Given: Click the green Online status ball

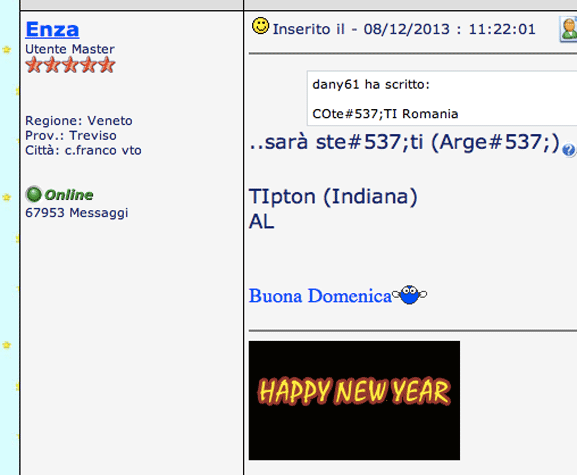Looking at the screenshot, I should point(34,194).
